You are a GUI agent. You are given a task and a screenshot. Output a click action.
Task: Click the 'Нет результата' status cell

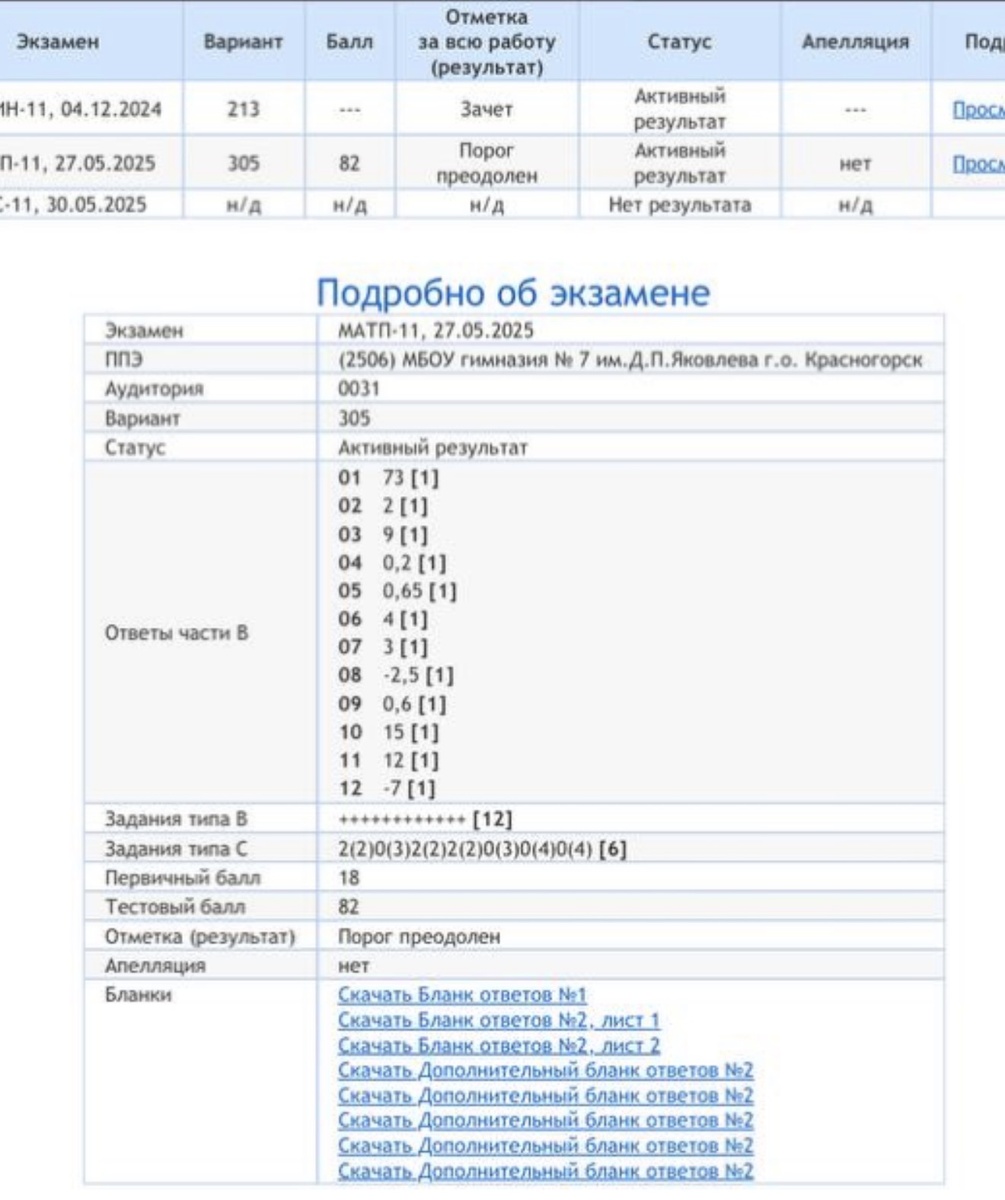681,205
